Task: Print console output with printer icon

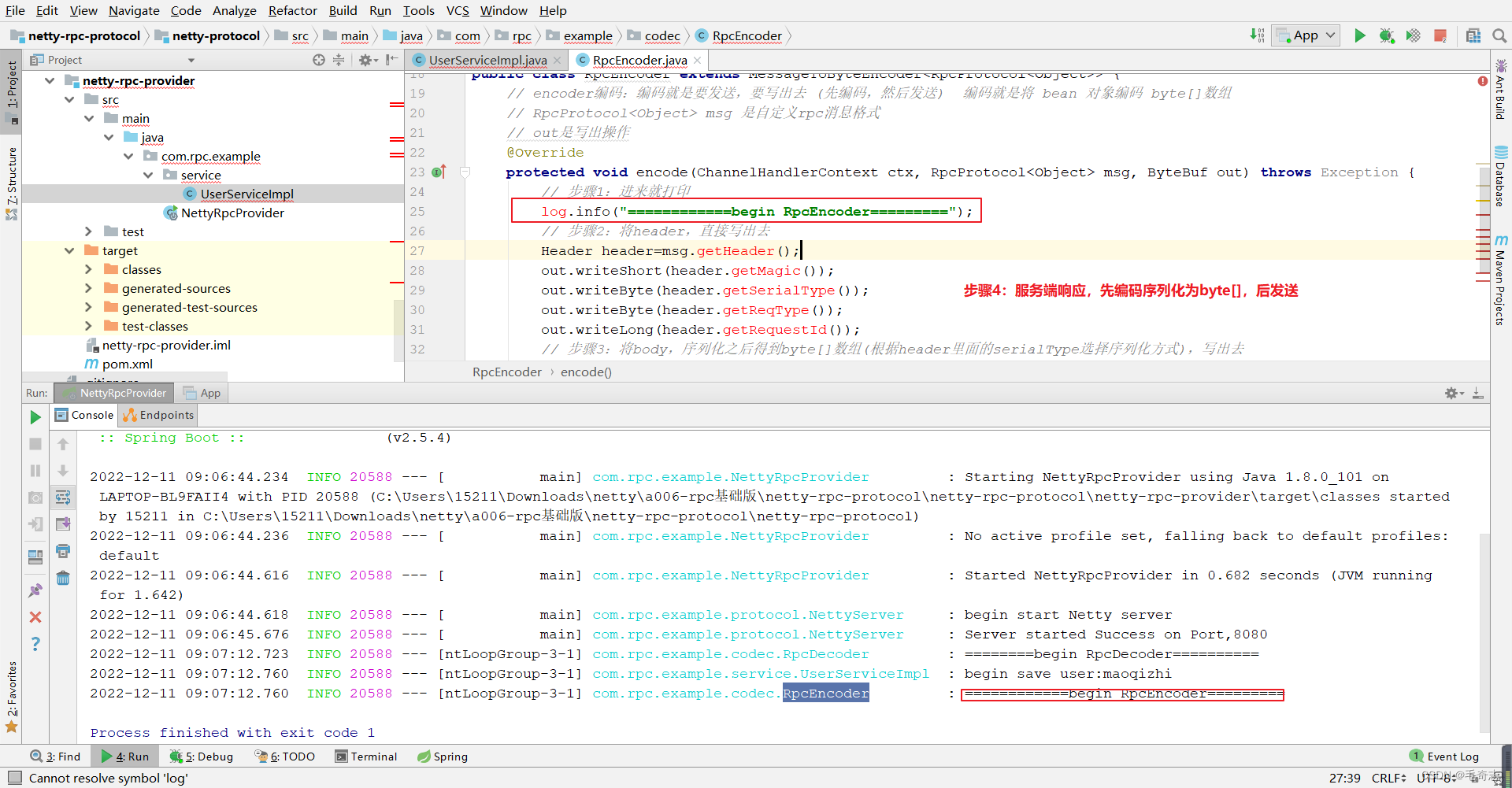Action: coord(63,551)
